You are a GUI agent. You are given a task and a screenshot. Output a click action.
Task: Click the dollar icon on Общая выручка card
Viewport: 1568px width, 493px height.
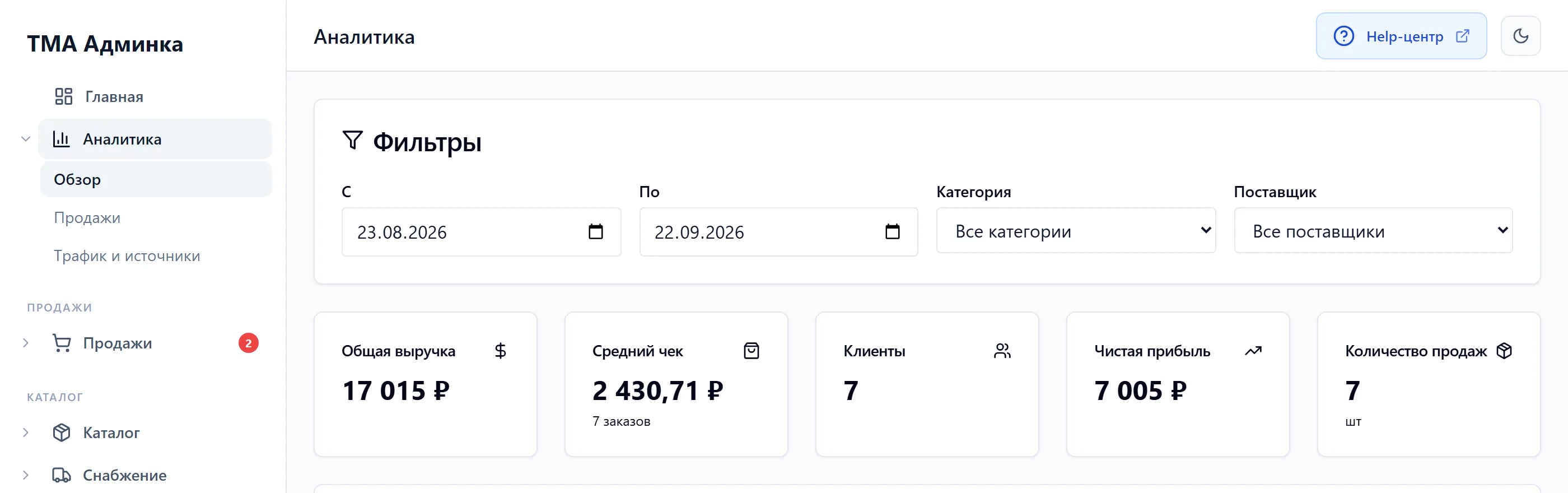(x=500, y=351)
